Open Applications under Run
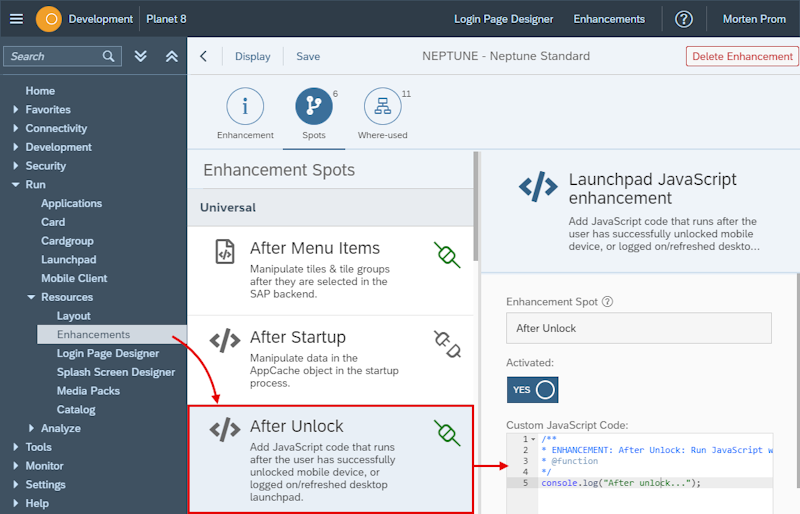Viewport: 800px width, 514px height. (71, 203)
